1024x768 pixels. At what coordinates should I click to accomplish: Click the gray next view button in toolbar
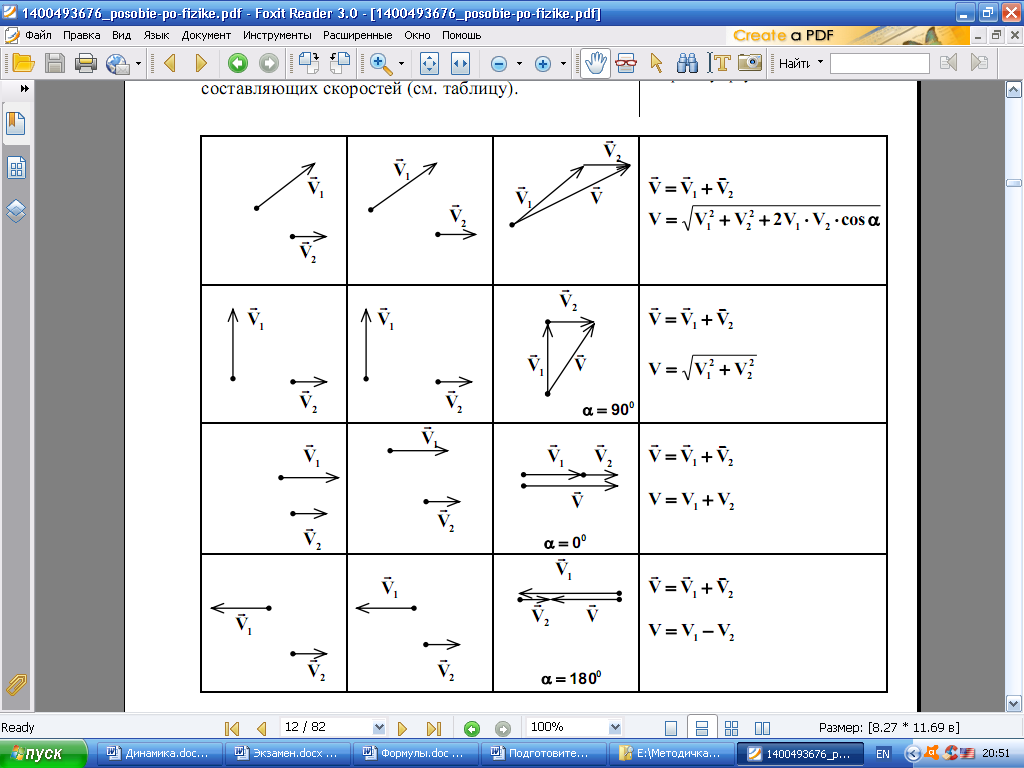click(x=268, y=63)
